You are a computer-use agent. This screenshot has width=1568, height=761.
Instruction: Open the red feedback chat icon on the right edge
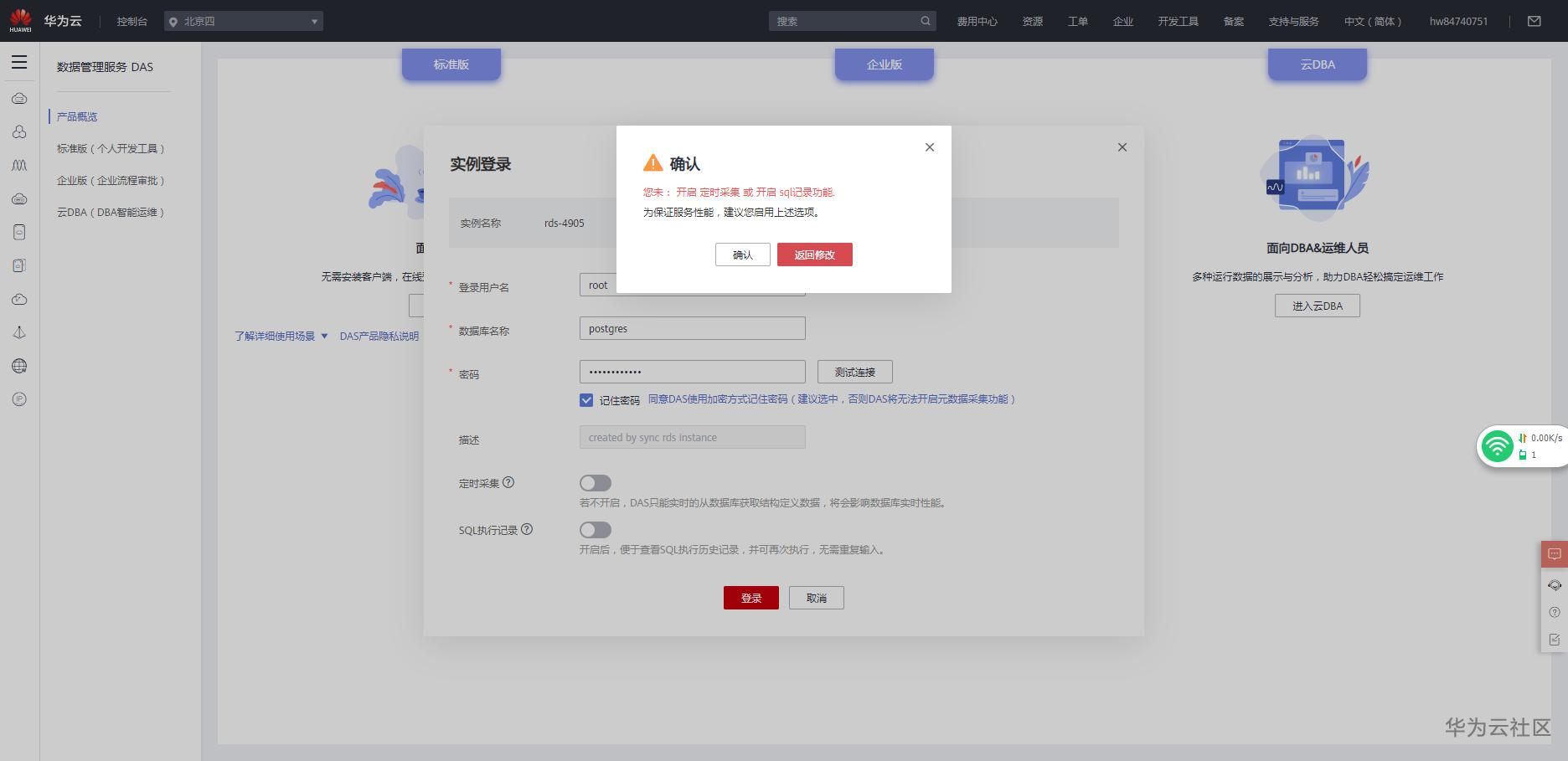point(1555,554)
